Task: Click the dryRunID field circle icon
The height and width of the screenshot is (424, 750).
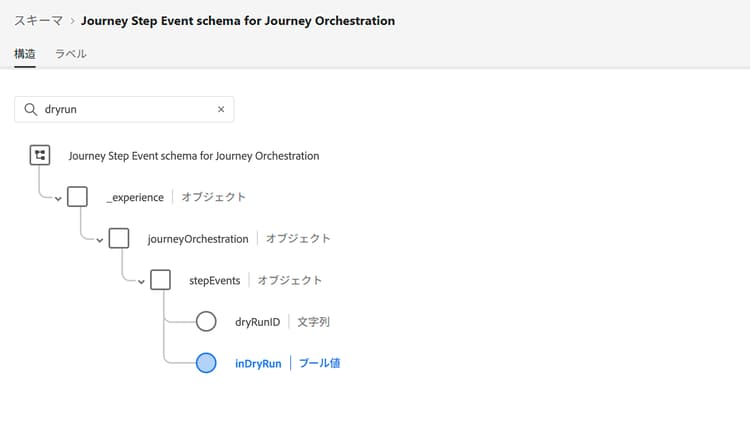Action: 206,322
